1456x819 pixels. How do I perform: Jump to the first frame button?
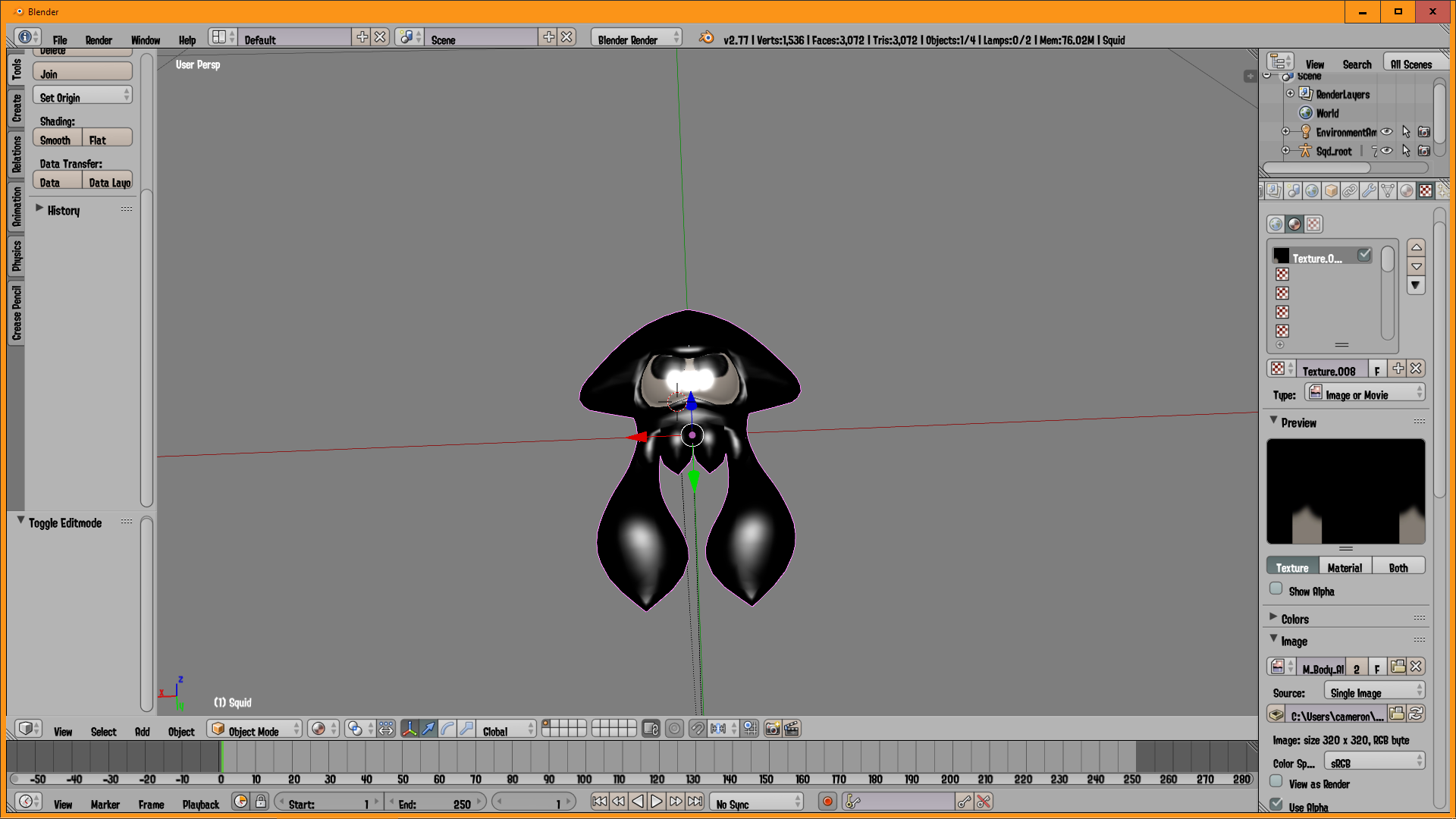[599, 802]
